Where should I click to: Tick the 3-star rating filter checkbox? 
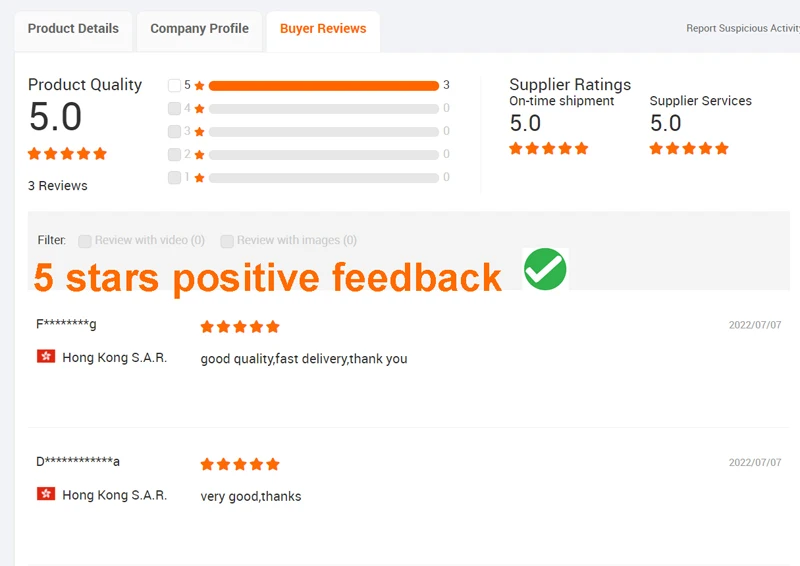point(175,132)
